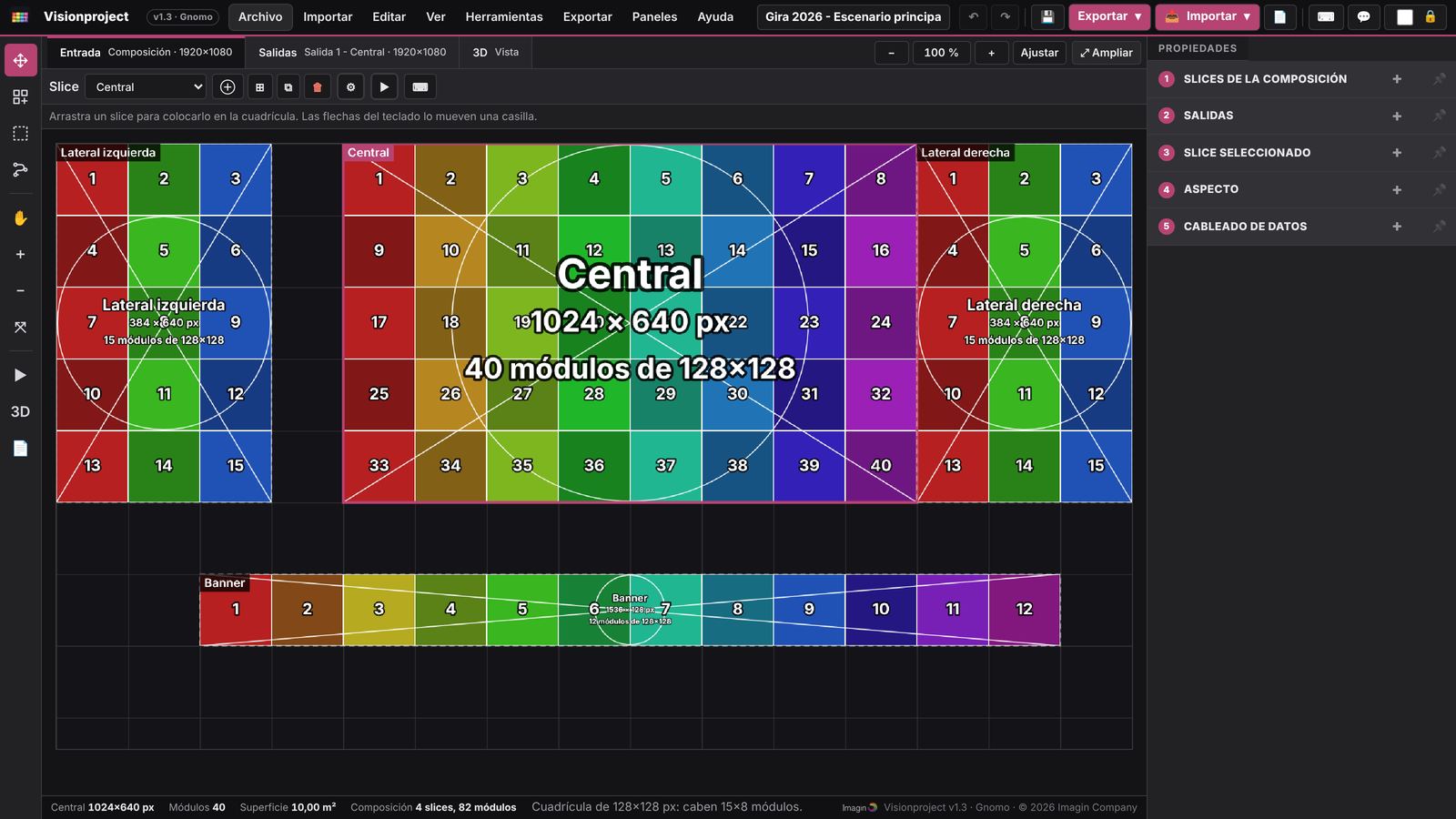Open the Herramientas menu
The width and height of the screenshot is (1456, 819).
point(504,16)
